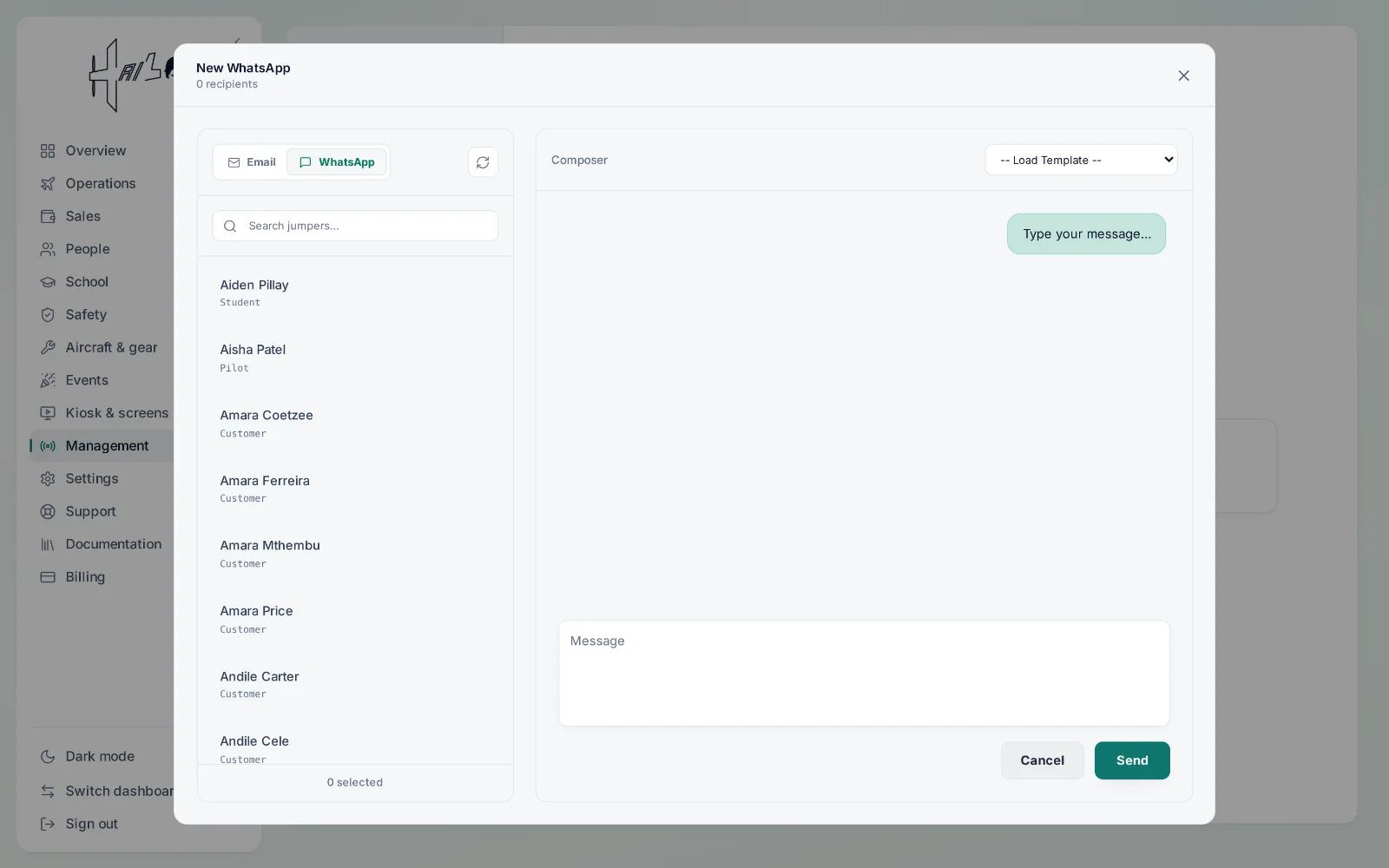Select the WhatsApp tab

pyautogui.click(x=337, y=162)
